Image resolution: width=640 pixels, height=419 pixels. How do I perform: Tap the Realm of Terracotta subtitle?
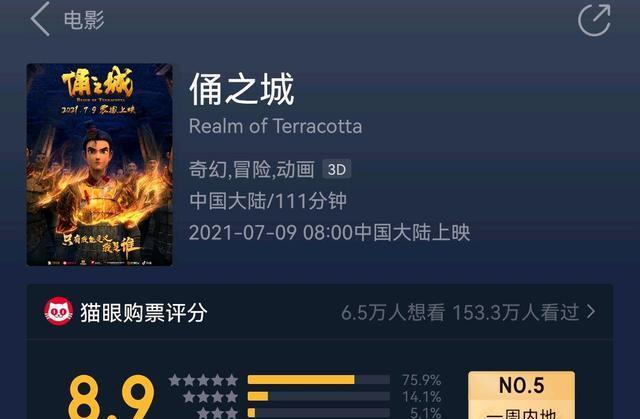tap(276, 126)
